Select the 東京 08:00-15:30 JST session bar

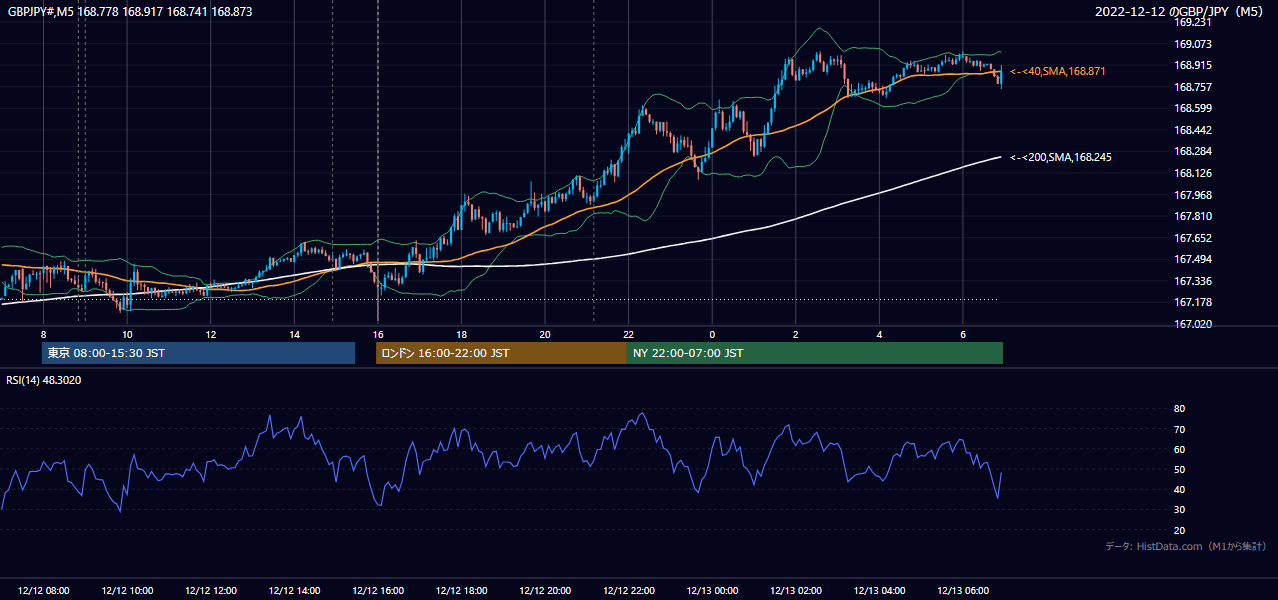(198, 353)
